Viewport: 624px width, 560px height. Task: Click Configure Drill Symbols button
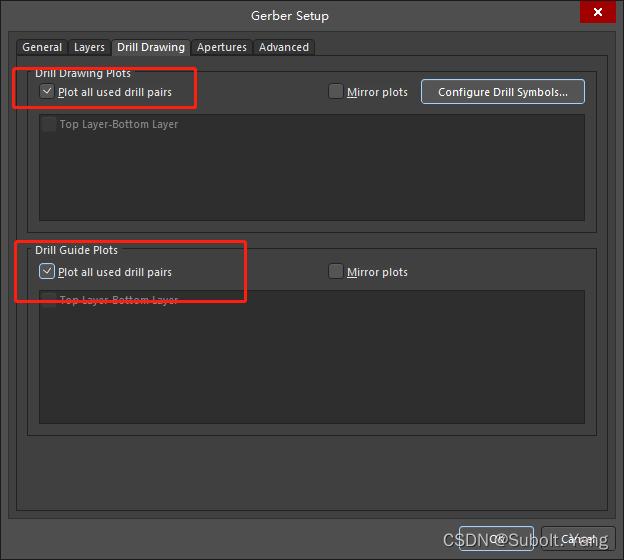click(x=502, y=92)
